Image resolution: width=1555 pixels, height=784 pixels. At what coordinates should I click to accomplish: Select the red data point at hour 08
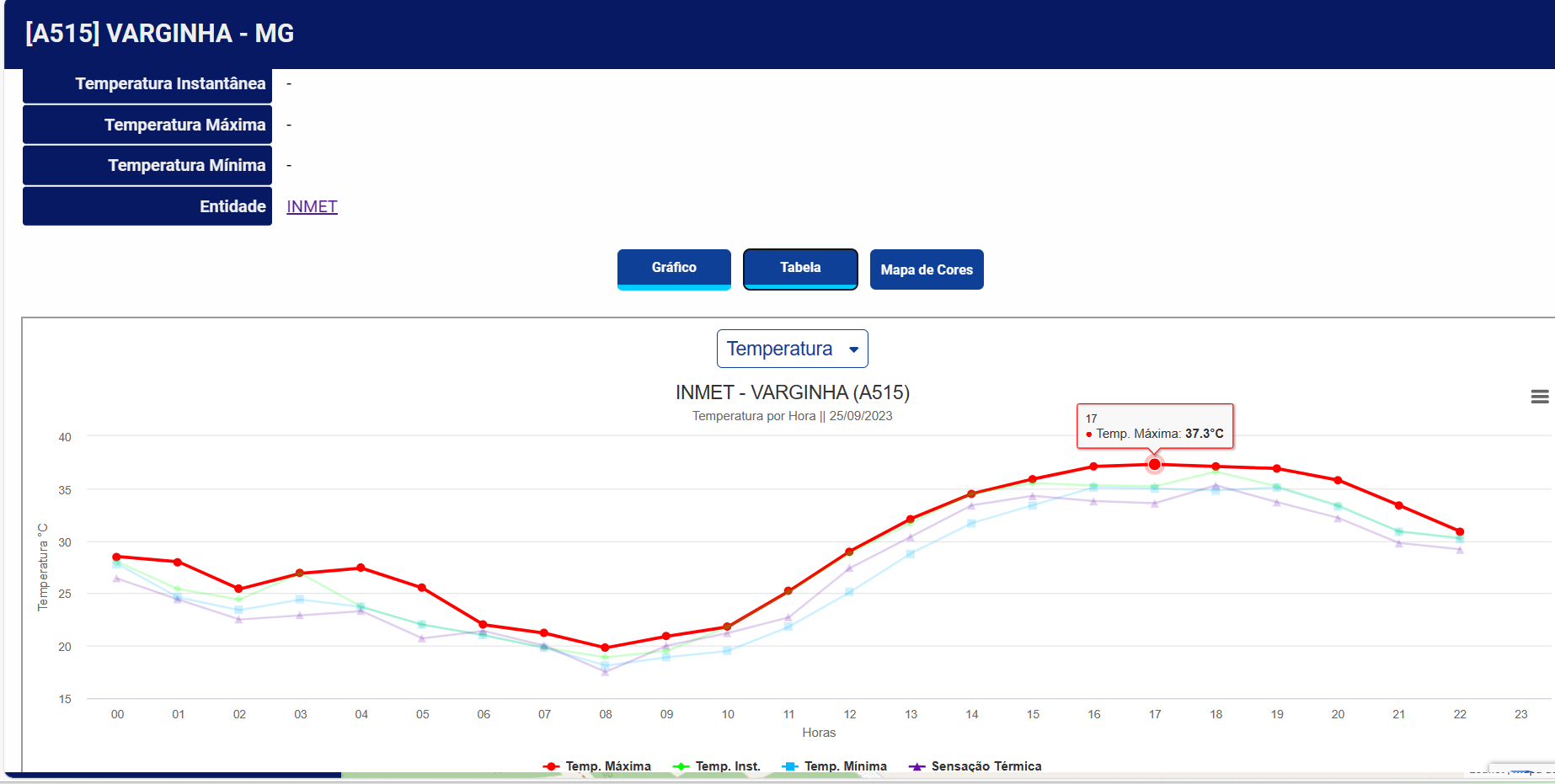[x=605, y=648]
